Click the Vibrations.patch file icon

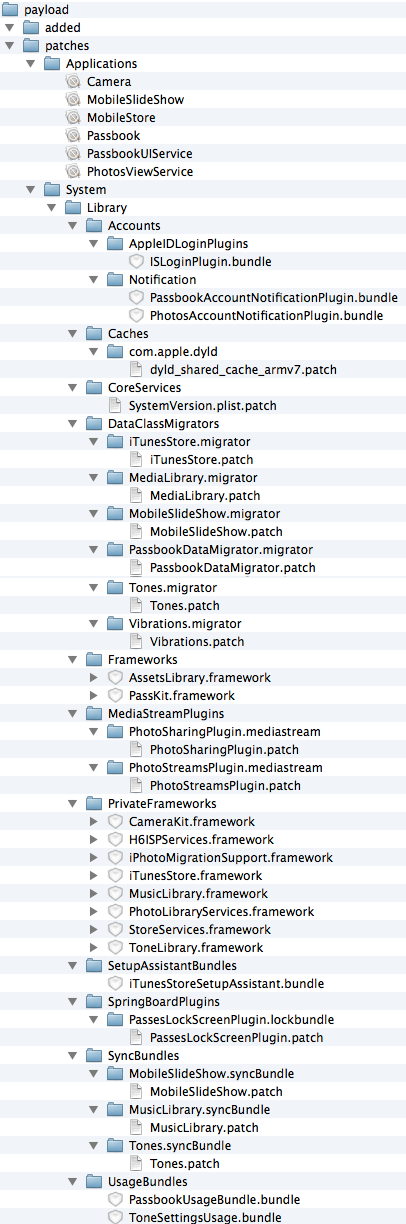[137, 642]
